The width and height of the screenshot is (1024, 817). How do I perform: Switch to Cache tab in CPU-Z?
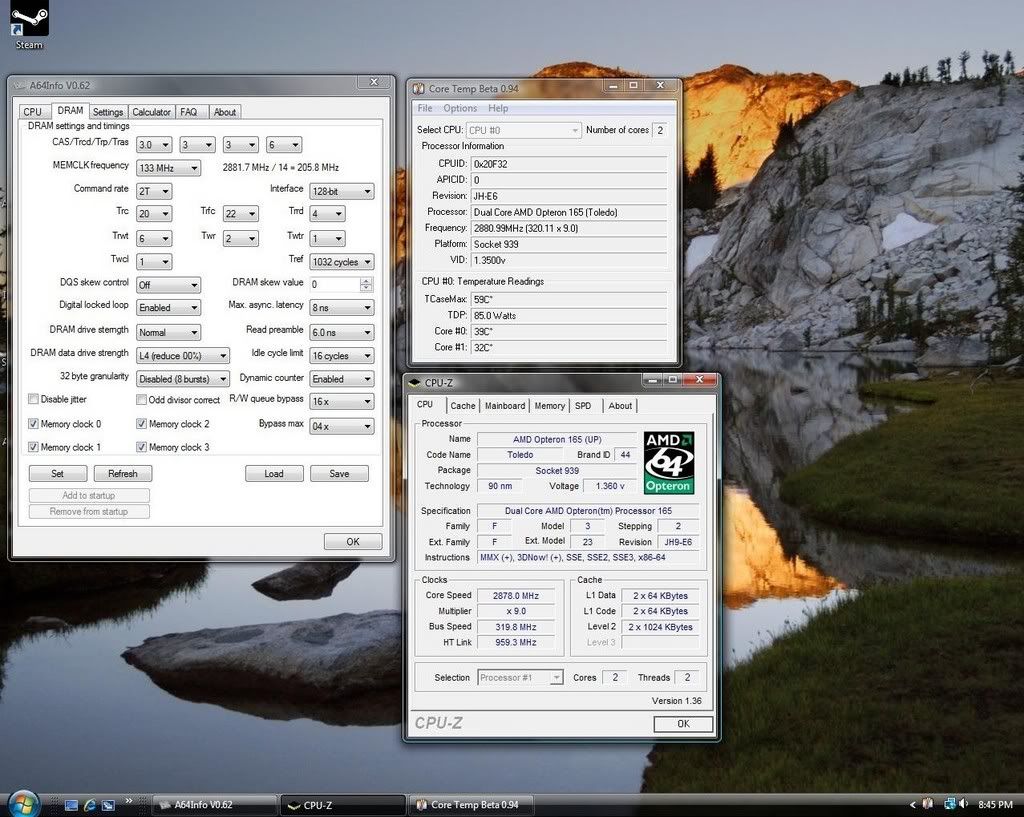pyautogui.click(x=463, y=406)
